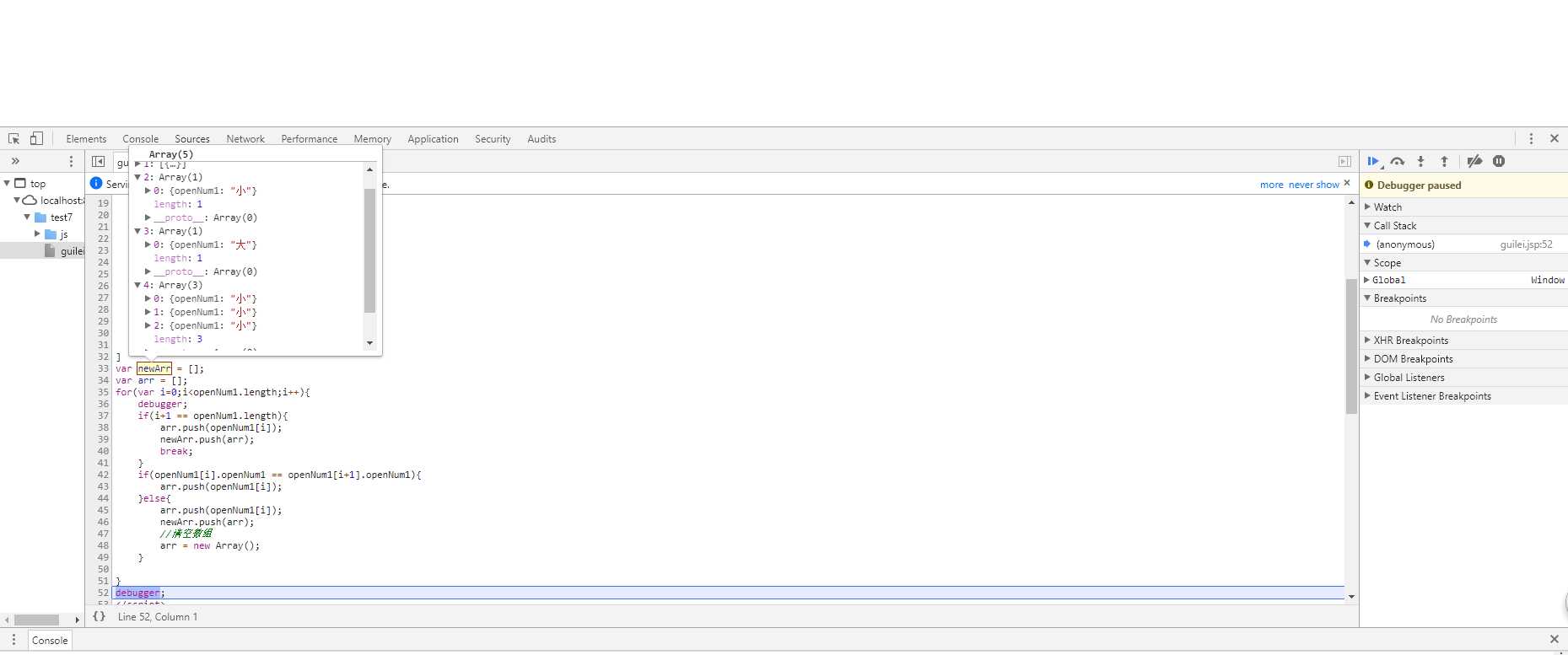
Task: Close the console drawer
Action: click(x=1555, y=640)
